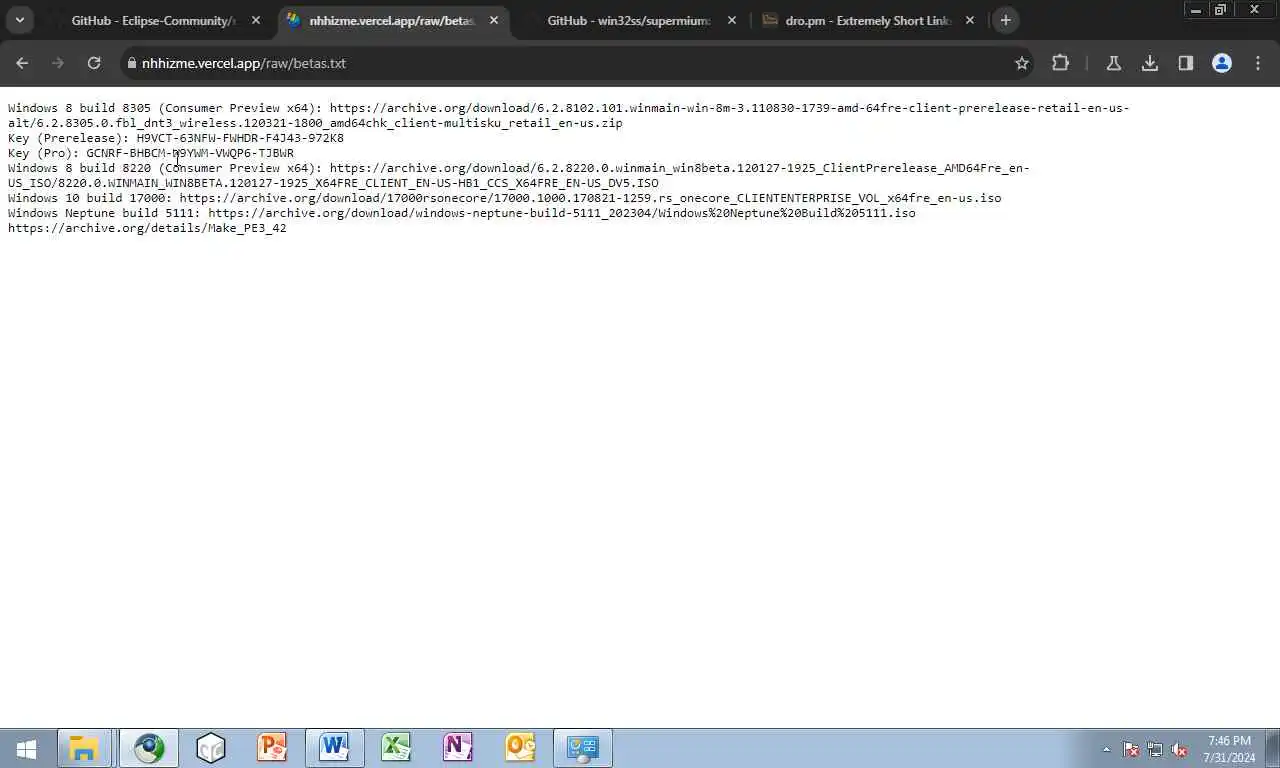Launch Outlook from the taskbar
Viewport: 1280px width, 768px height.
point(520,748)
